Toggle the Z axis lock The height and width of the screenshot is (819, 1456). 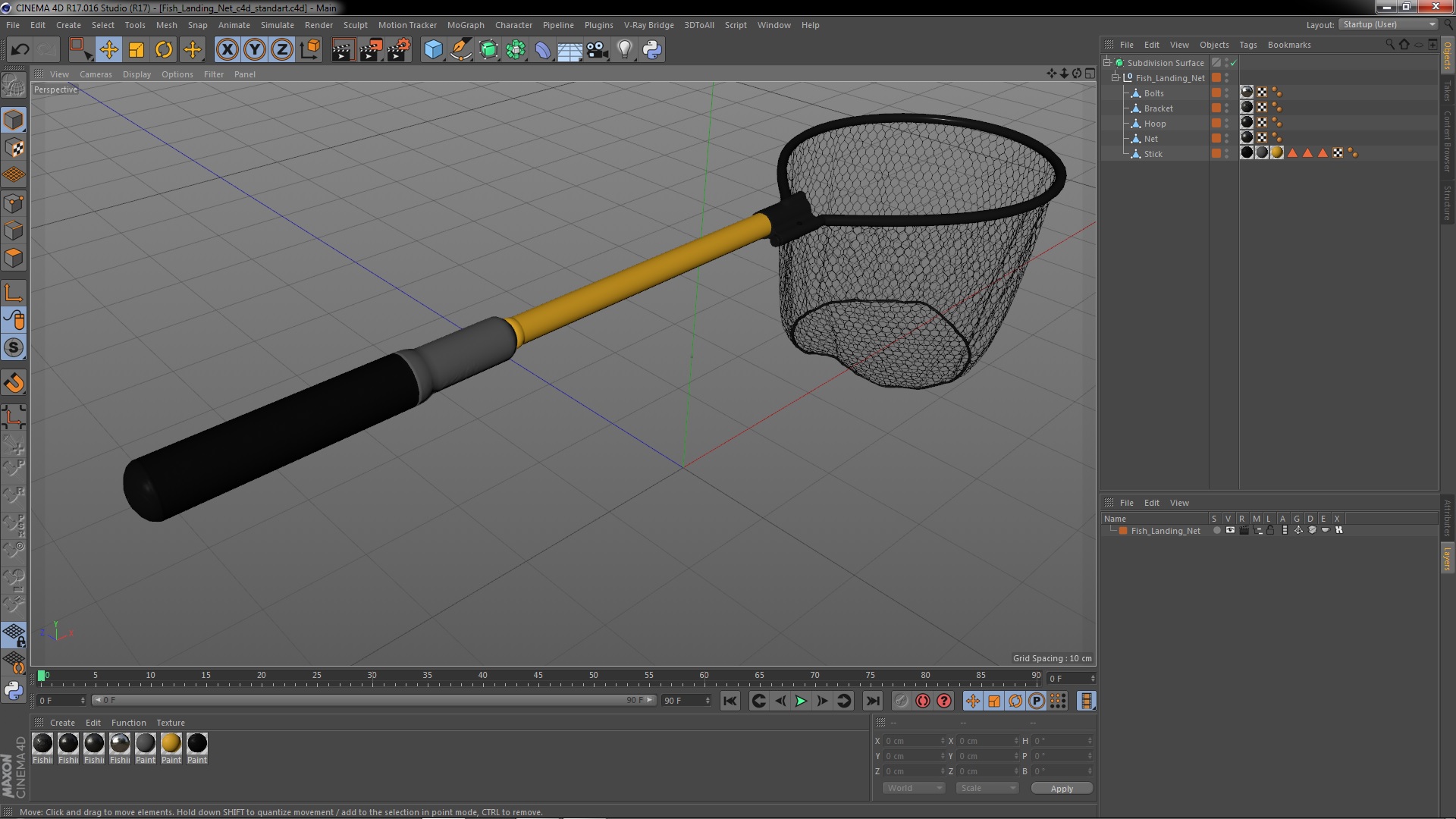[281, 50]
